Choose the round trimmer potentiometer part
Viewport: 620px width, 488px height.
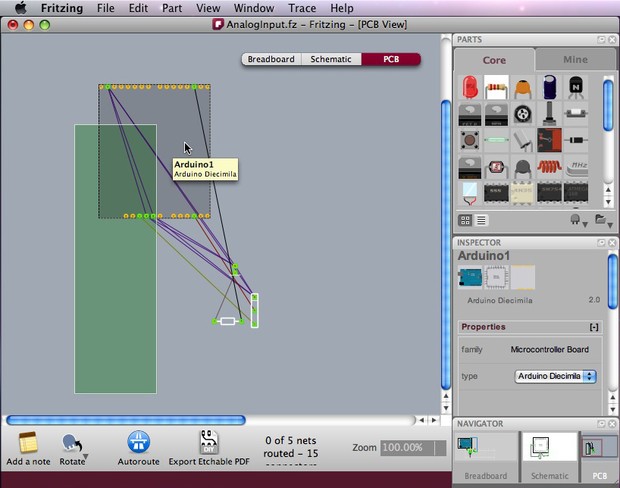tap(523, 114)
